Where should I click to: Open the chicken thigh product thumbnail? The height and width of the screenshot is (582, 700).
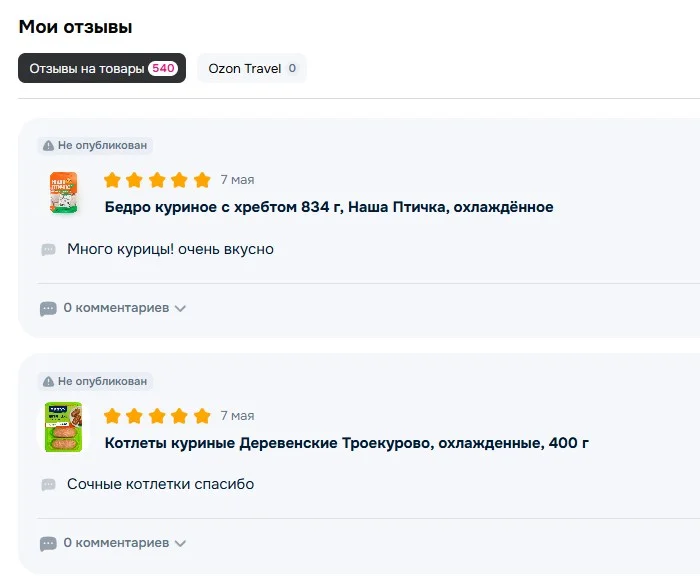click(63, 192)
